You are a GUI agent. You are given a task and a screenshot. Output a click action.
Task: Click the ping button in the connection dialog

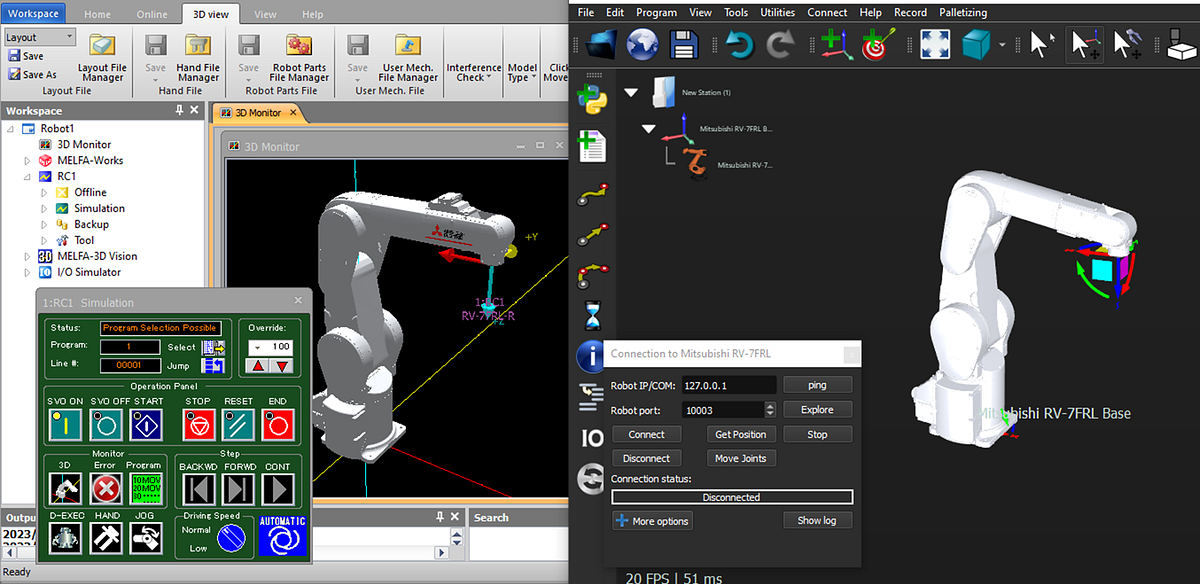point(818,384)
